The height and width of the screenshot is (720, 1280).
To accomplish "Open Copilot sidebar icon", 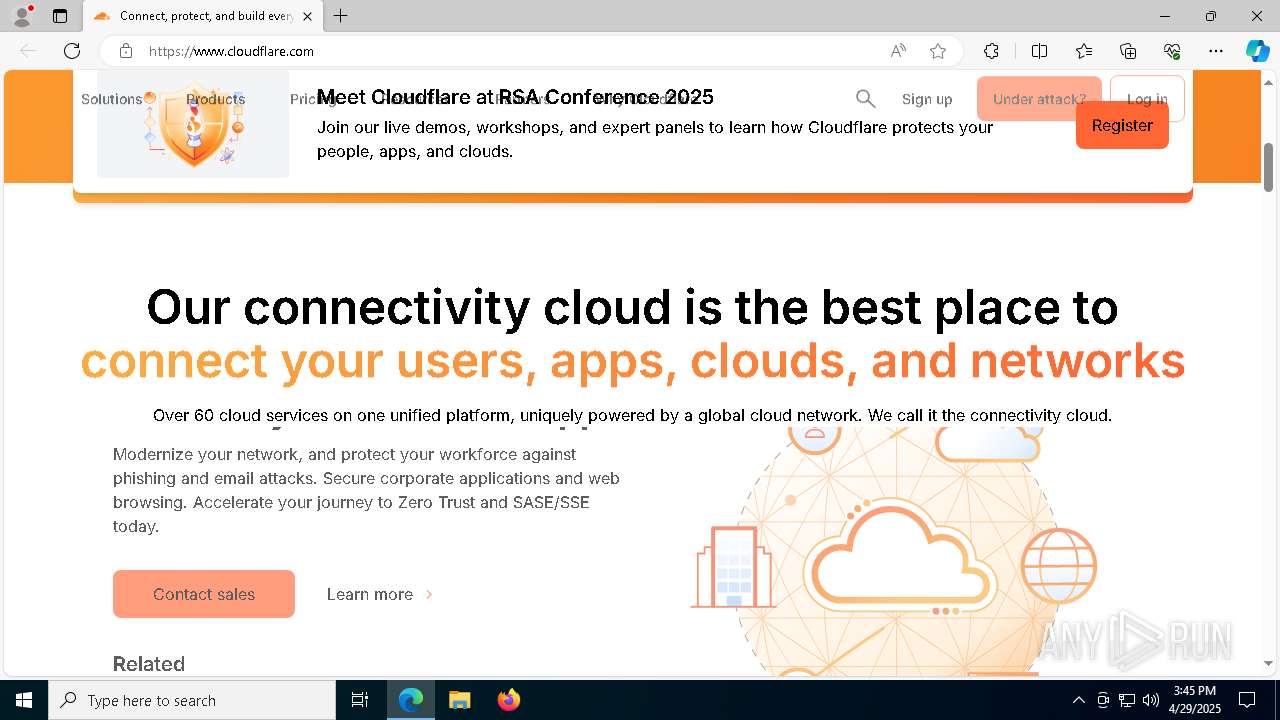I will pyautogui.click(x=1257, y=51).
